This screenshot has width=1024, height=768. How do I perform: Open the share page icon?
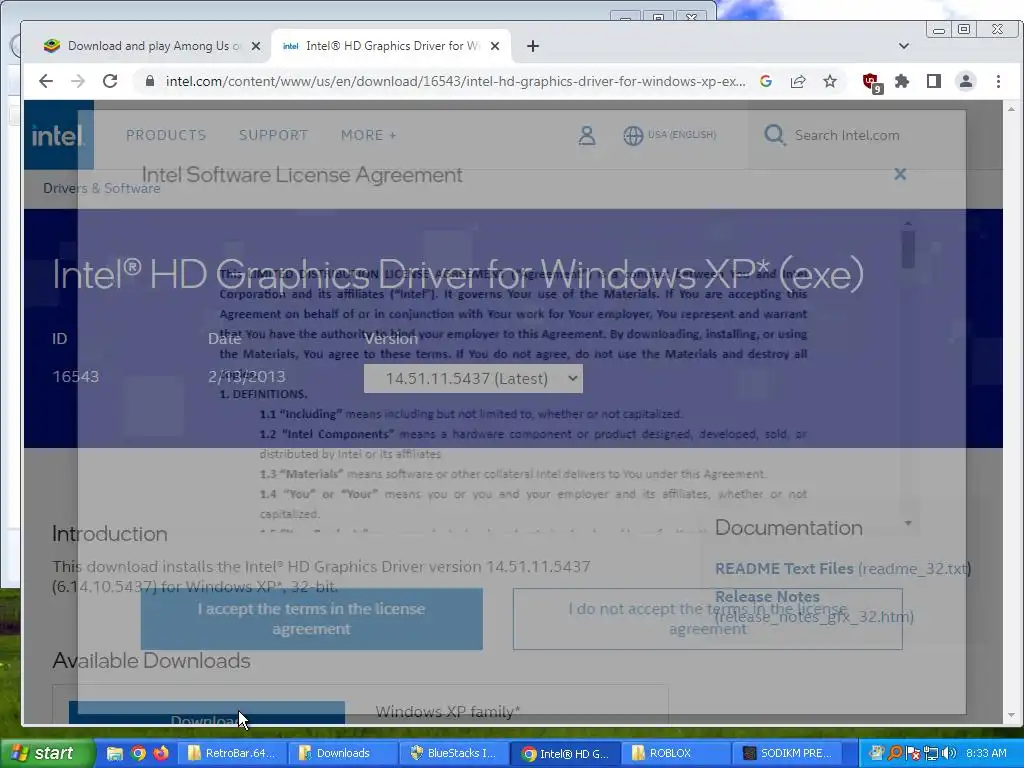pos(797,81)
